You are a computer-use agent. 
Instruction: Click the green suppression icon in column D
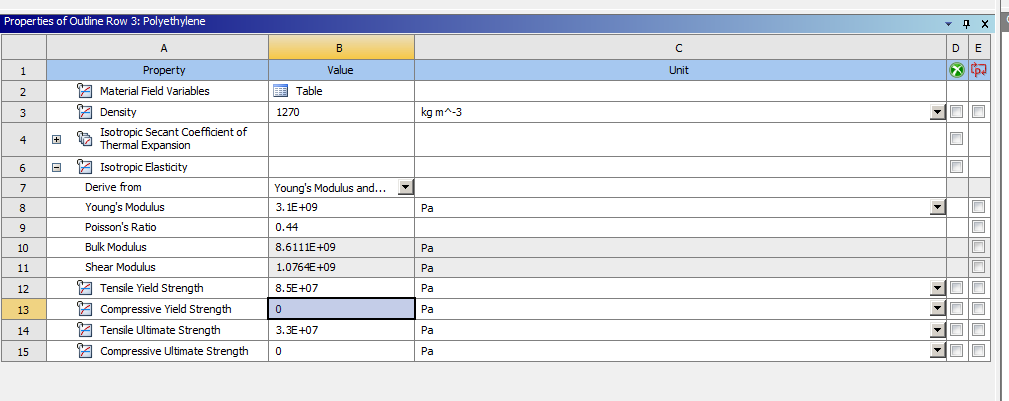(x=957, y=70)
